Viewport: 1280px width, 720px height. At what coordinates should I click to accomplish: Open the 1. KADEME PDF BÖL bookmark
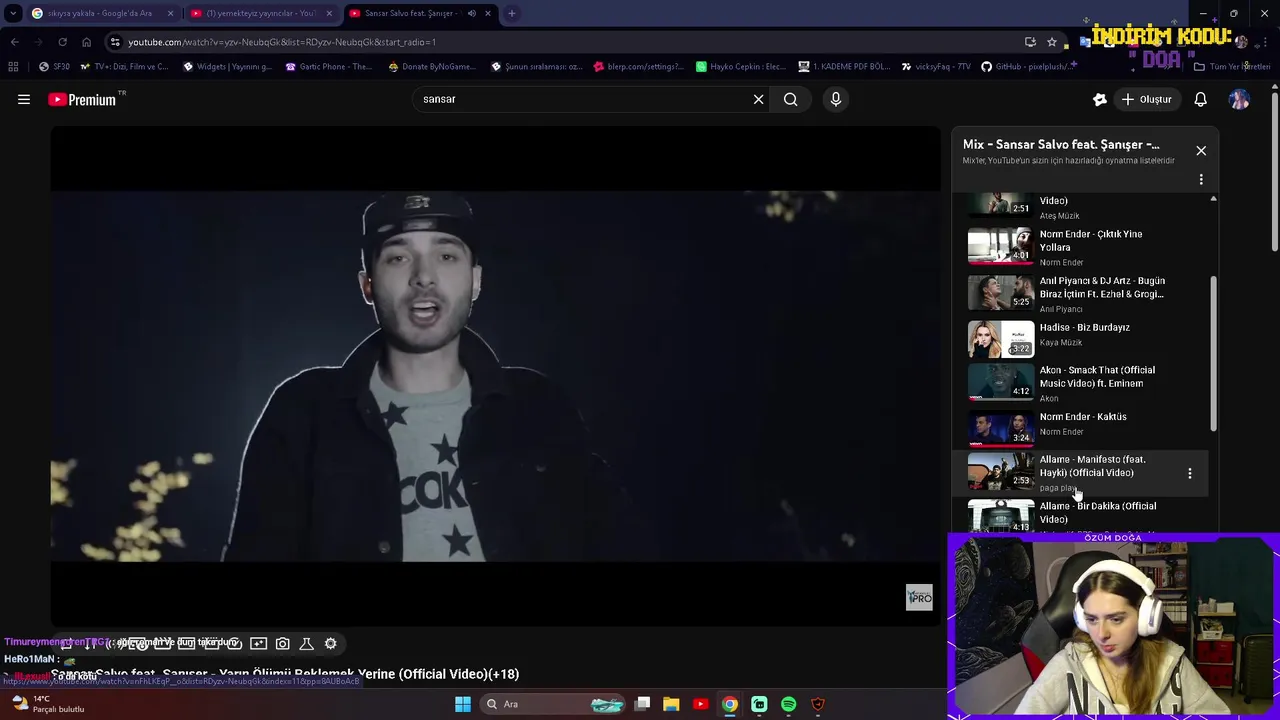tap(844, 67)
